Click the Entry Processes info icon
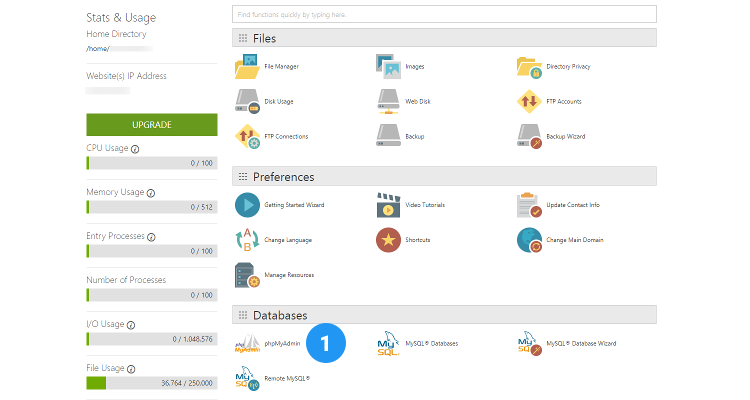 [151, 237]
